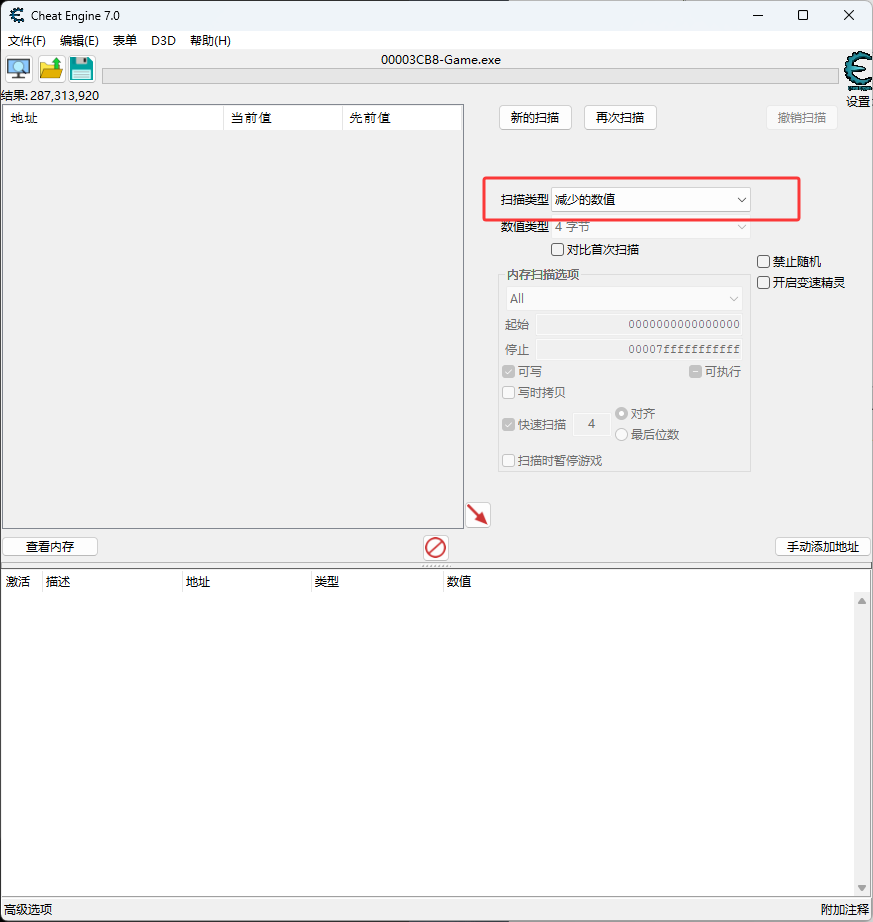Open 附加注释 in the status bar
Image resolution: width=873 pixels, height=922 pixels.
tap(845, 910)
